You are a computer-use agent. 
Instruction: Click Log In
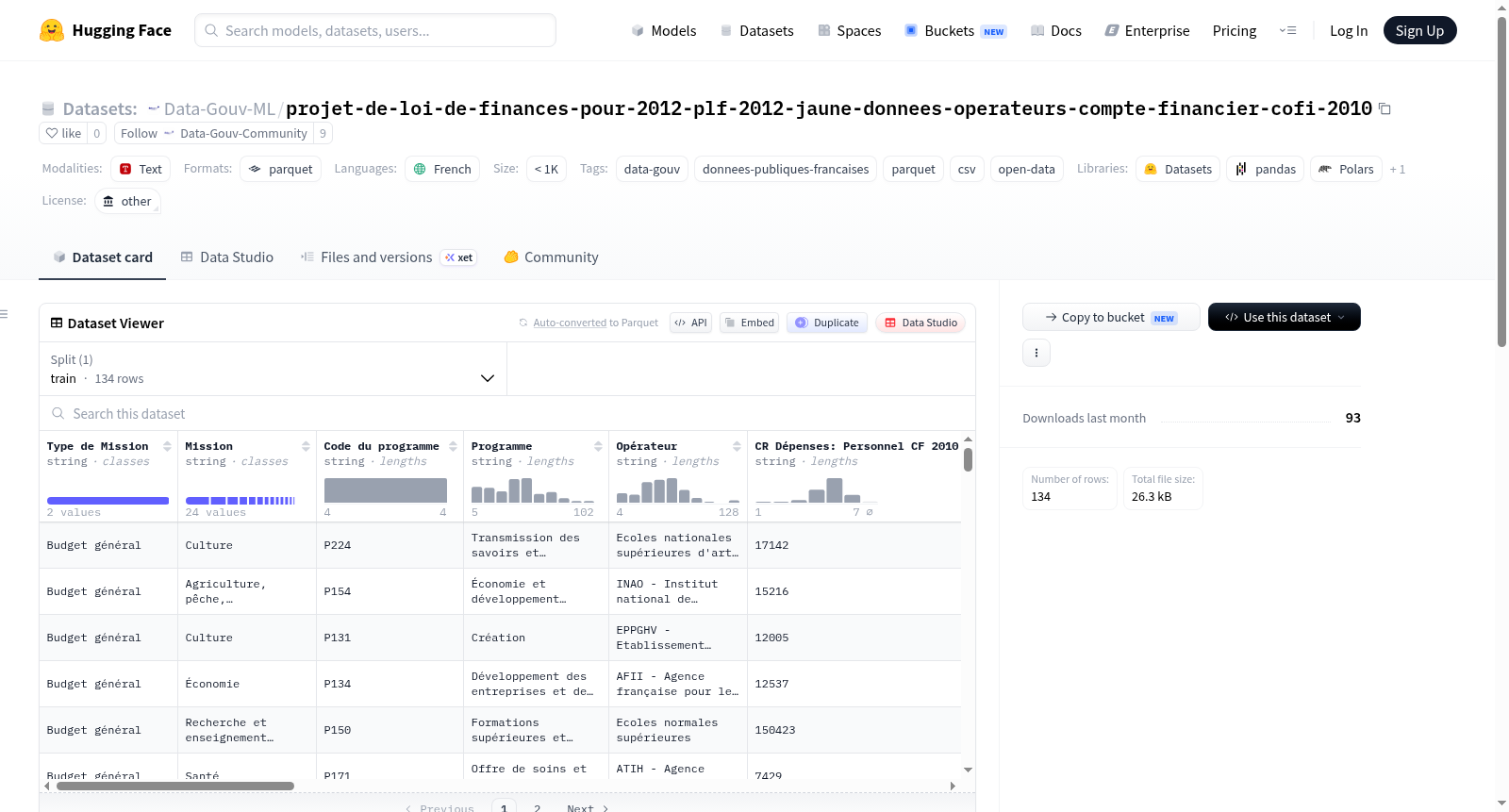coord(1349,30)
